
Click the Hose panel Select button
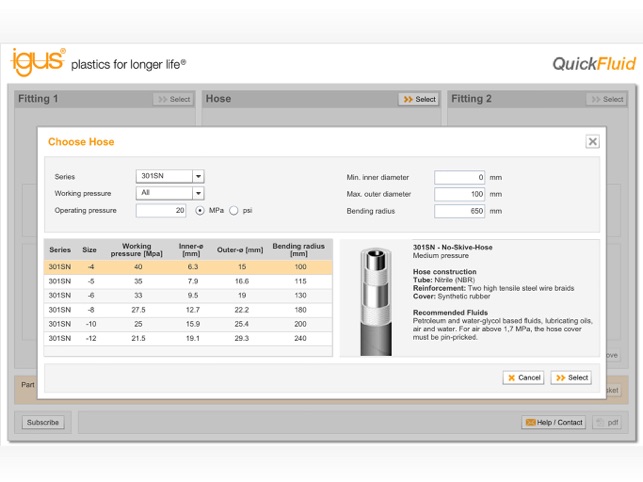click(419, 99)
